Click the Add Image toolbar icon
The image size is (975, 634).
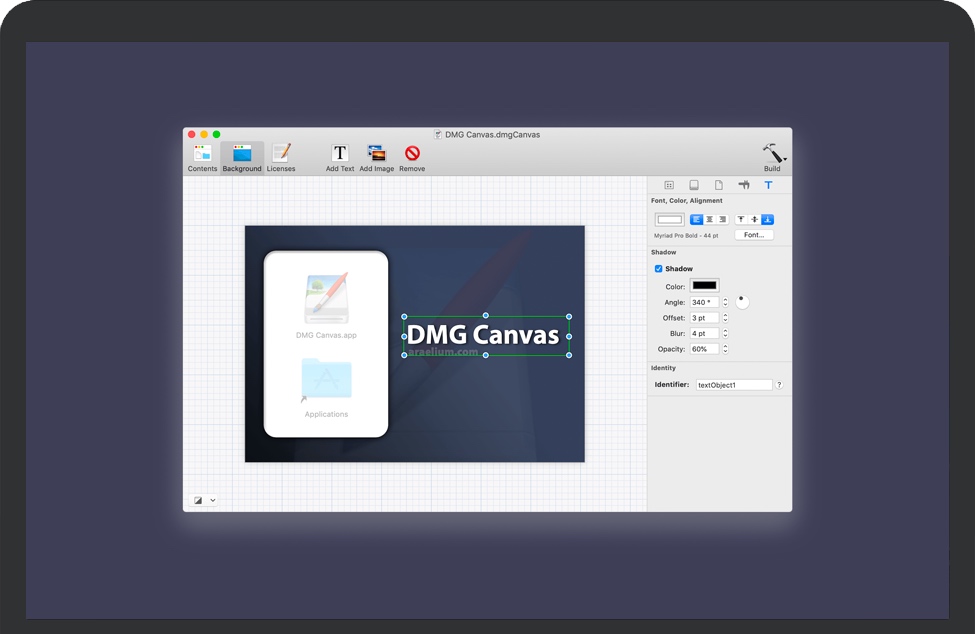376,154
